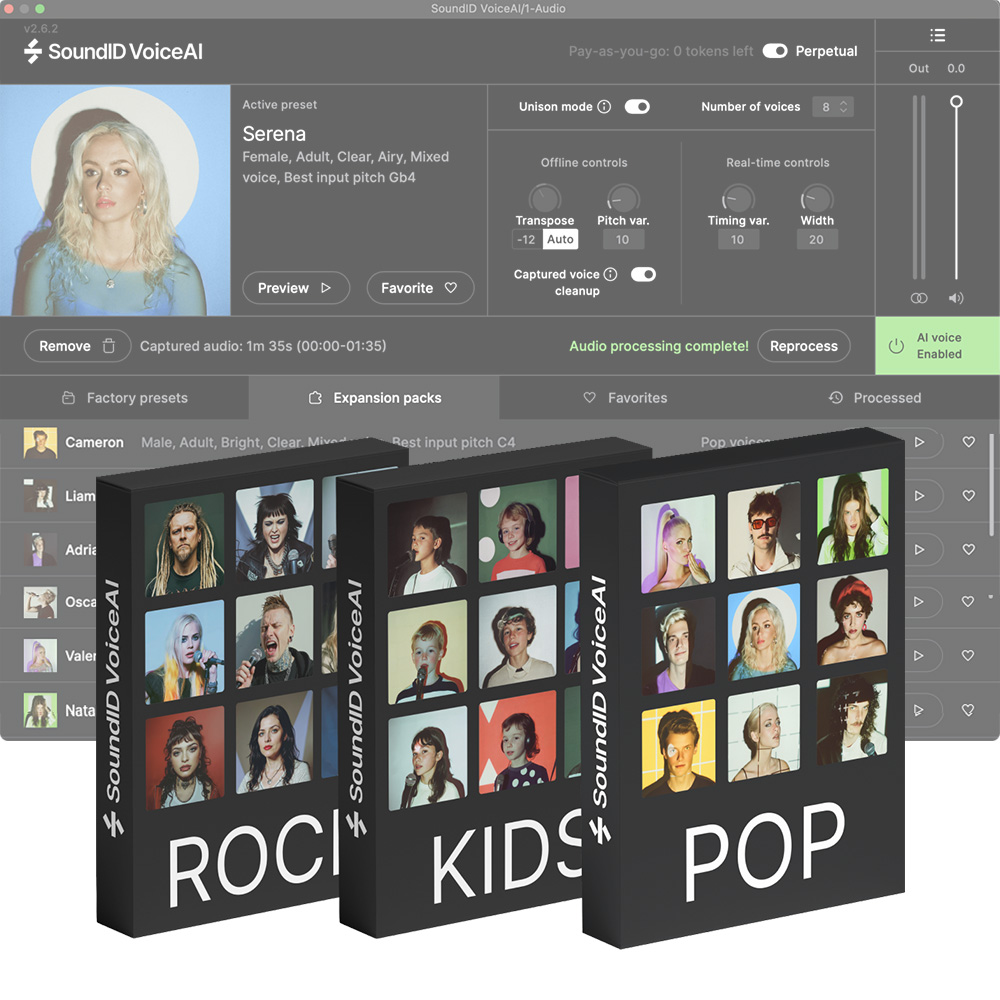Viewport: 1000px width, 1000px height.
Task: Click the Captured voice cleanup info icon
Action: click(x=610, y=274)
